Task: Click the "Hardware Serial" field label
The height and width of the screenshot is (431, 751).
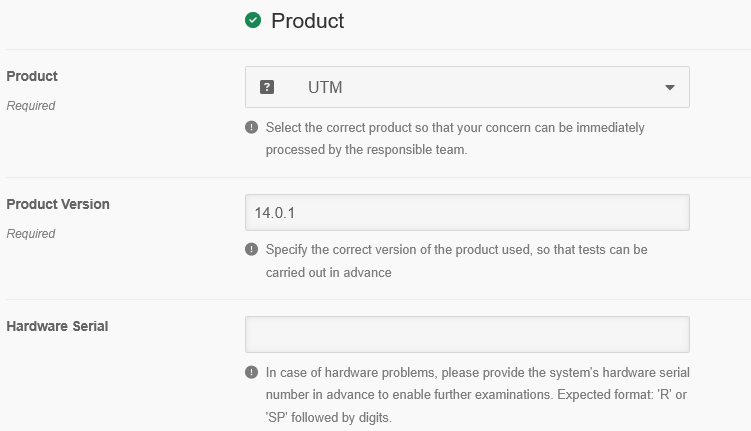Action: [x=57, y=326]
